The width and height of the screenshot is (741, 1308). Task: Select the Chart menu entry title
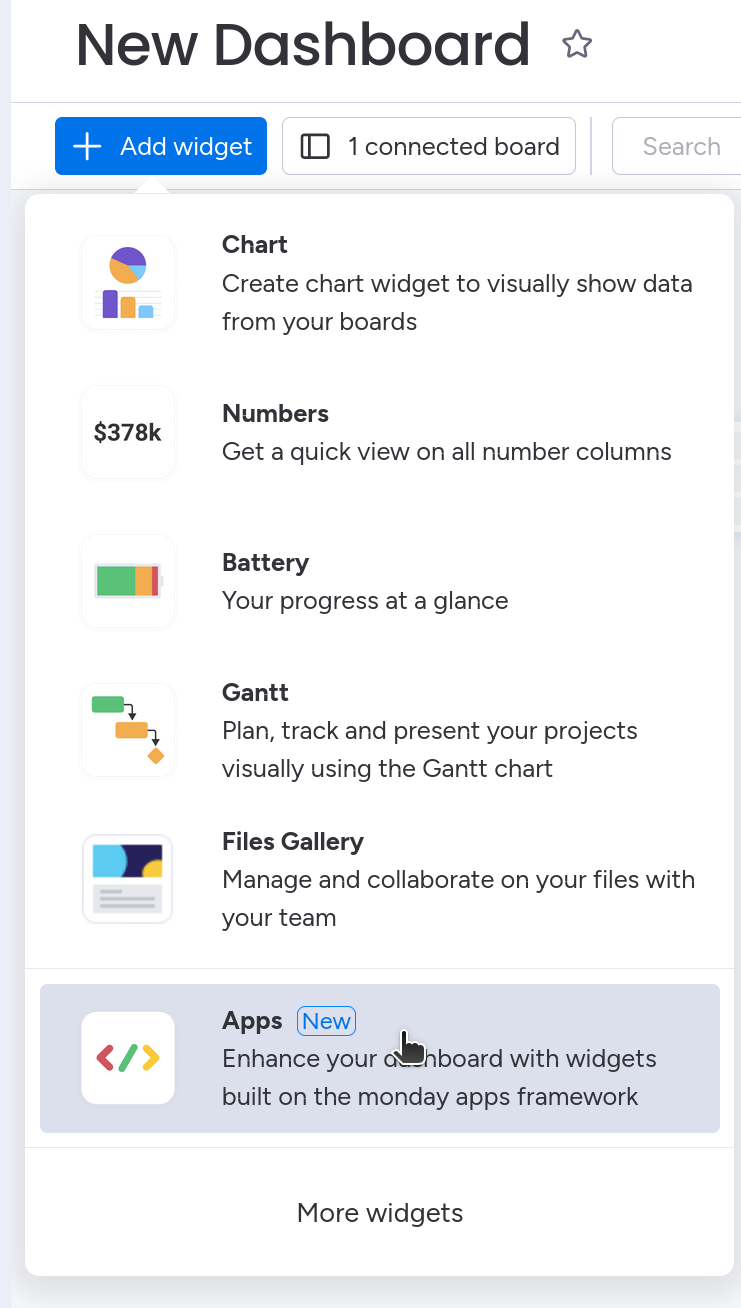[x=255, y=245]
